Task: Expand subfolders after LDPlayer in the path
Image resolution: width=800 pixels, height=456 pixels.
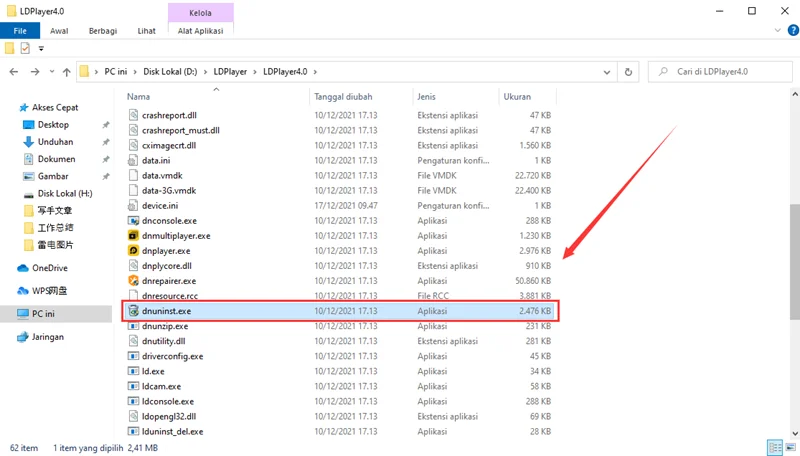Action: click(255, 72)
